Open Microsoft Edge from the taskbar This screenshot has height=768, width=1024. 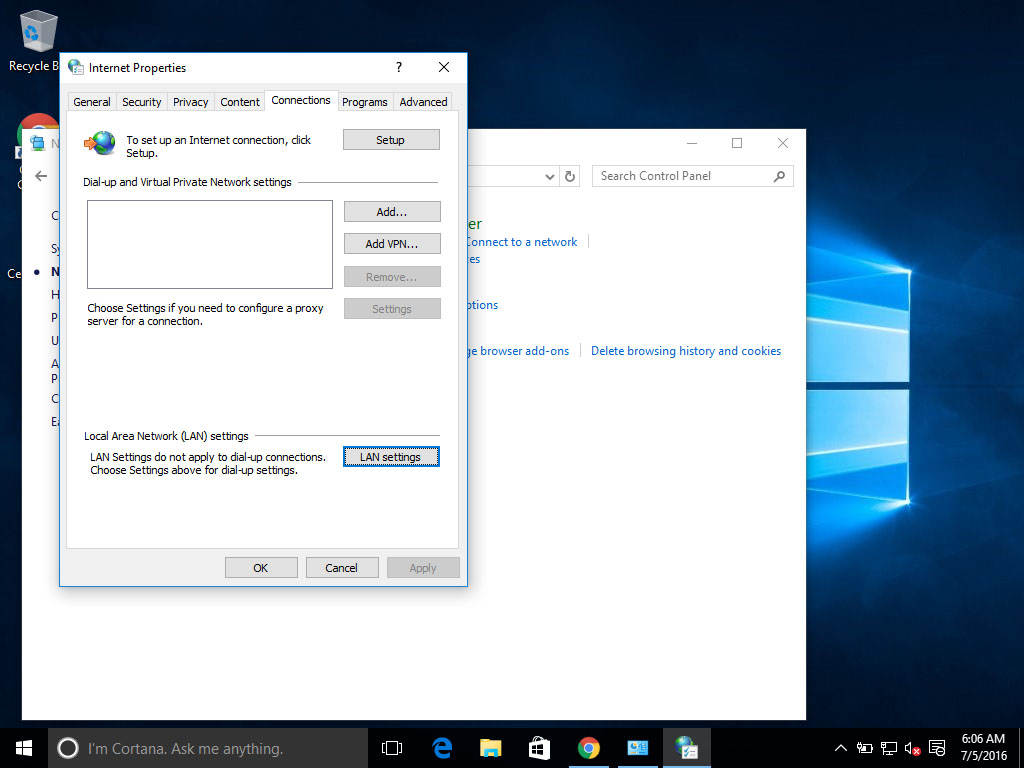[x=442, y=748]
